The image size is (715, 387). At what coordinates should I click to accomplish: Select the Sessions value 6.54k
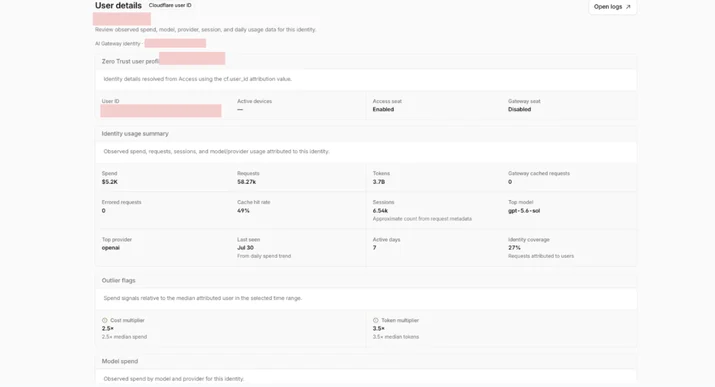(x=380, y=211)
